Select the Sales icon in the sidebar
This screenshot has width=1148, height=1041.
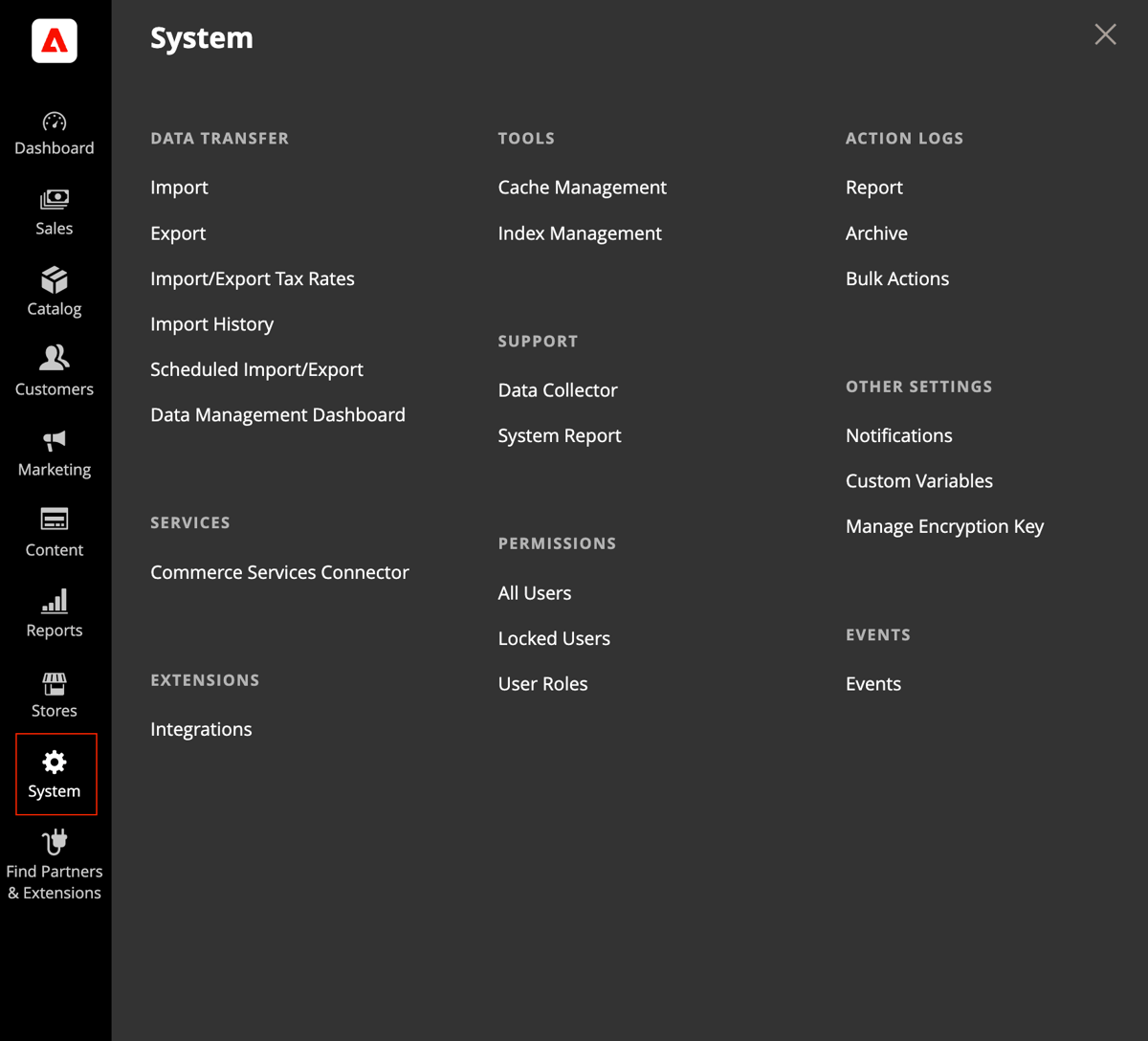click(54, 212)
